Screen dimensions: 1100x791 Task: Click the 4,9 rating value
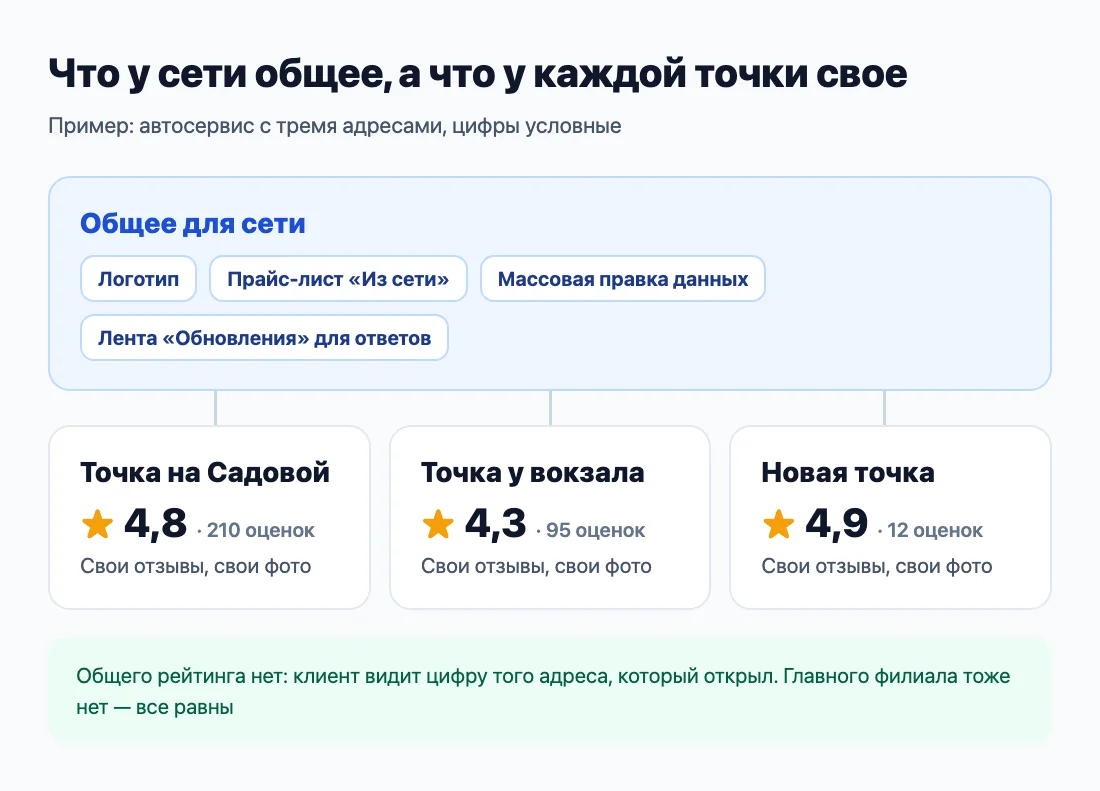click(837, 523)
